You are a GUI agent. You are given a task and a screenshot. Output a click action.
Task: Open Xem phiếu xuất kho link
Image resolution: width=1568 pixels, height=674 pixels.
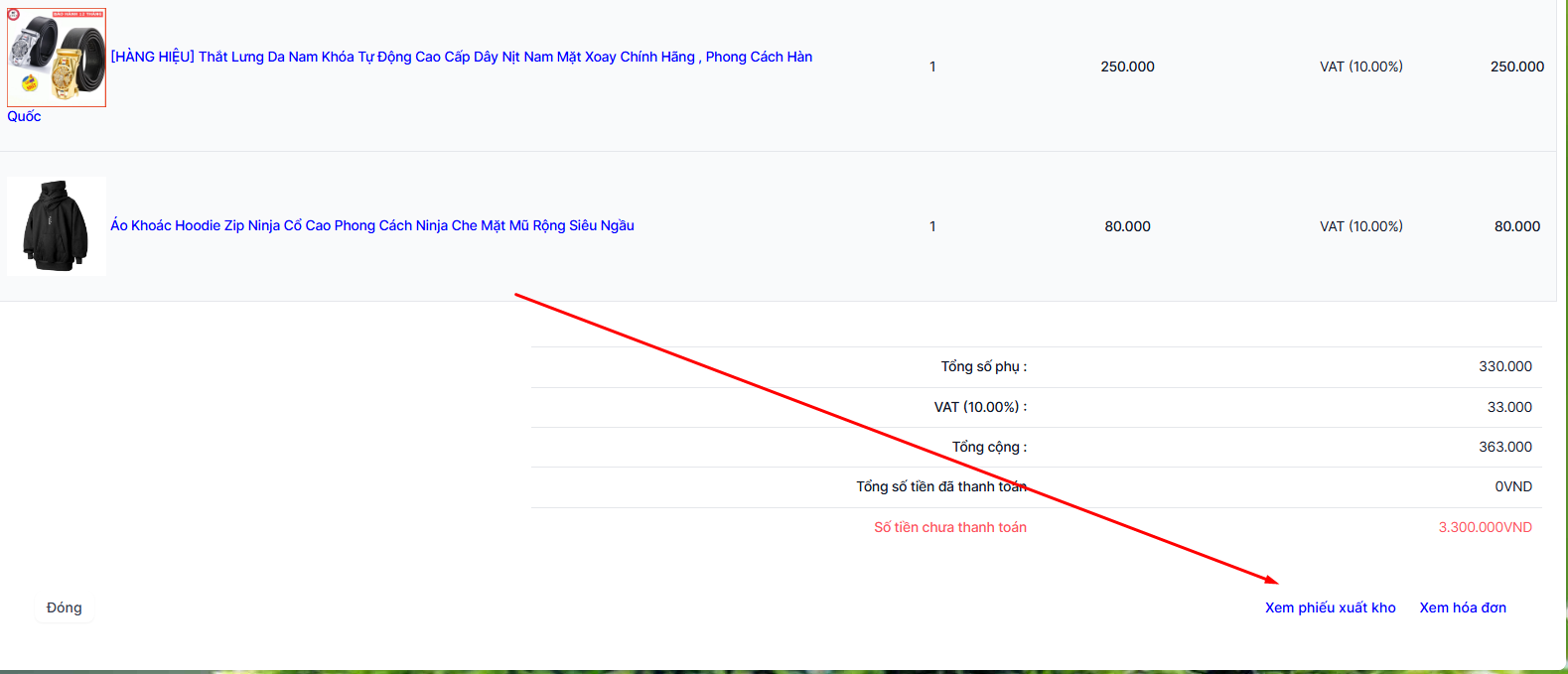[1330, 607]
